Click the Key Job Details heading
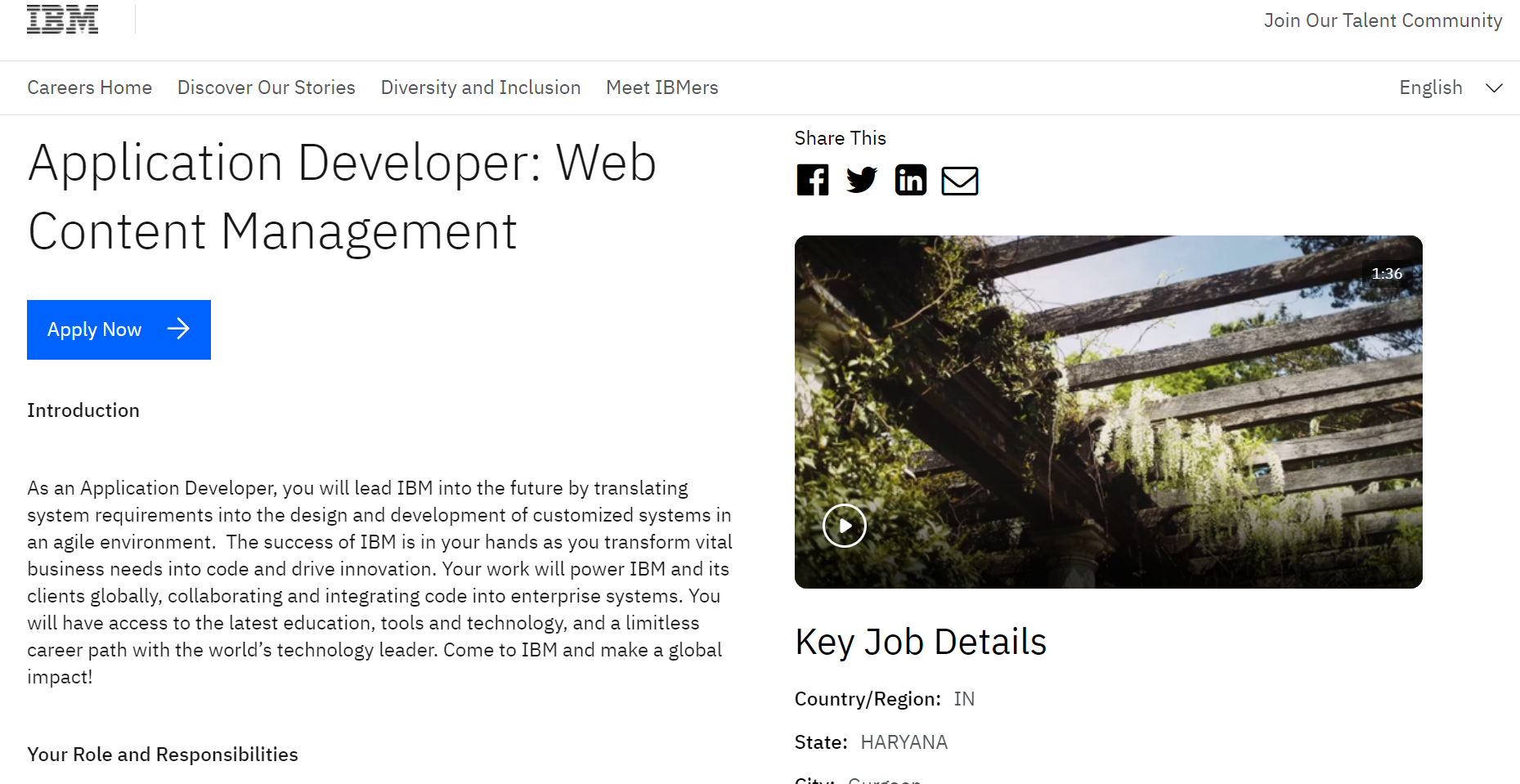The image size is (1520, 784). tap(920, 642)
